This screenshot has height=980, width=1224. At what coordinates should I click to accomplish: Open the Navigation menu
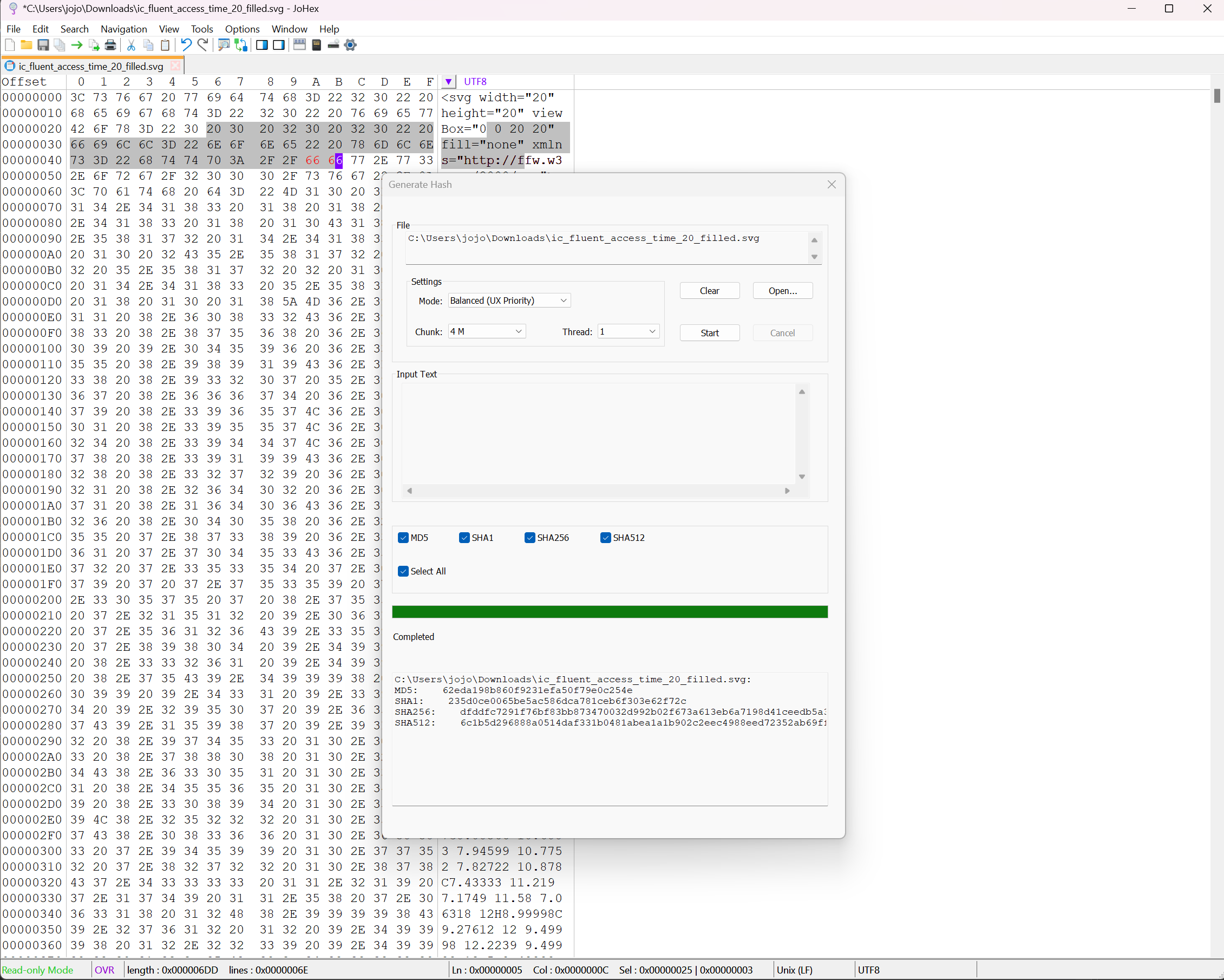point(123,29)
